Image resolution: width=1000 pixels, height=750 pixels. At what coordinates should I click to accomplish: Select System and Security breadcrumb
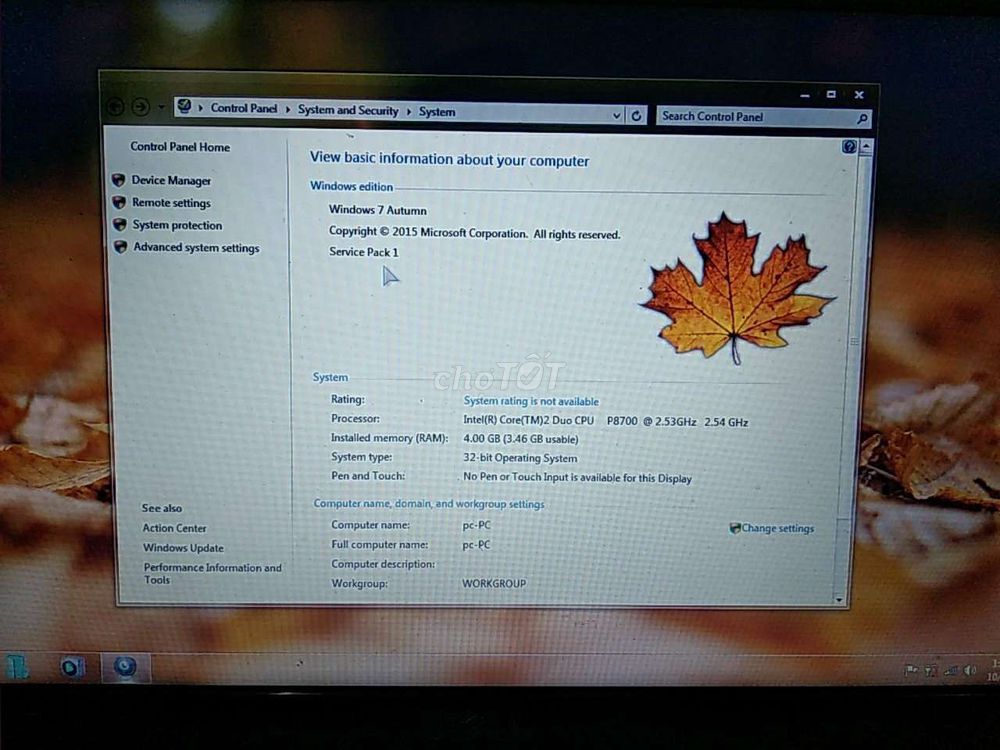(x=348, y=110)
